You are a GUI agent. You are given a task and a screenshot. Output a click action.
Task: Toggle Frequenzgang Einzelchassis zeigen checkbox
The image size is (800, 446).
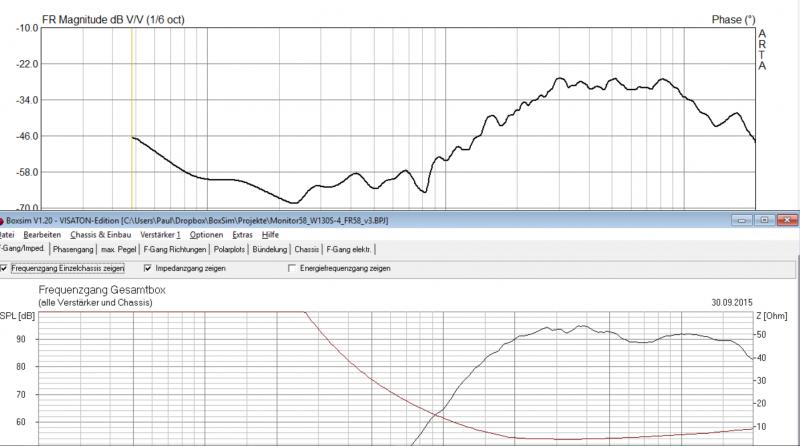[x=4, y=268]
